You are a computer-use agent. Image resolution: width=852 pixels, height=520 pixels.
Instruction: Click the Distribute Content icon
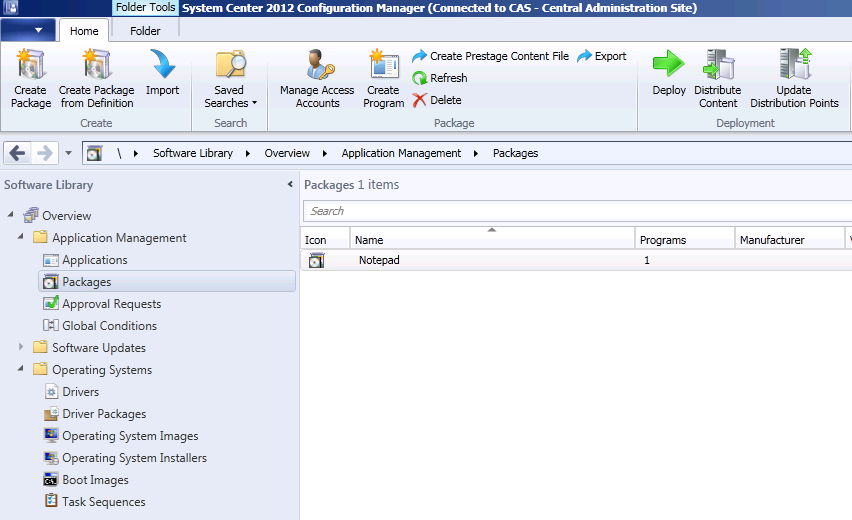click(x=718, y=66)
